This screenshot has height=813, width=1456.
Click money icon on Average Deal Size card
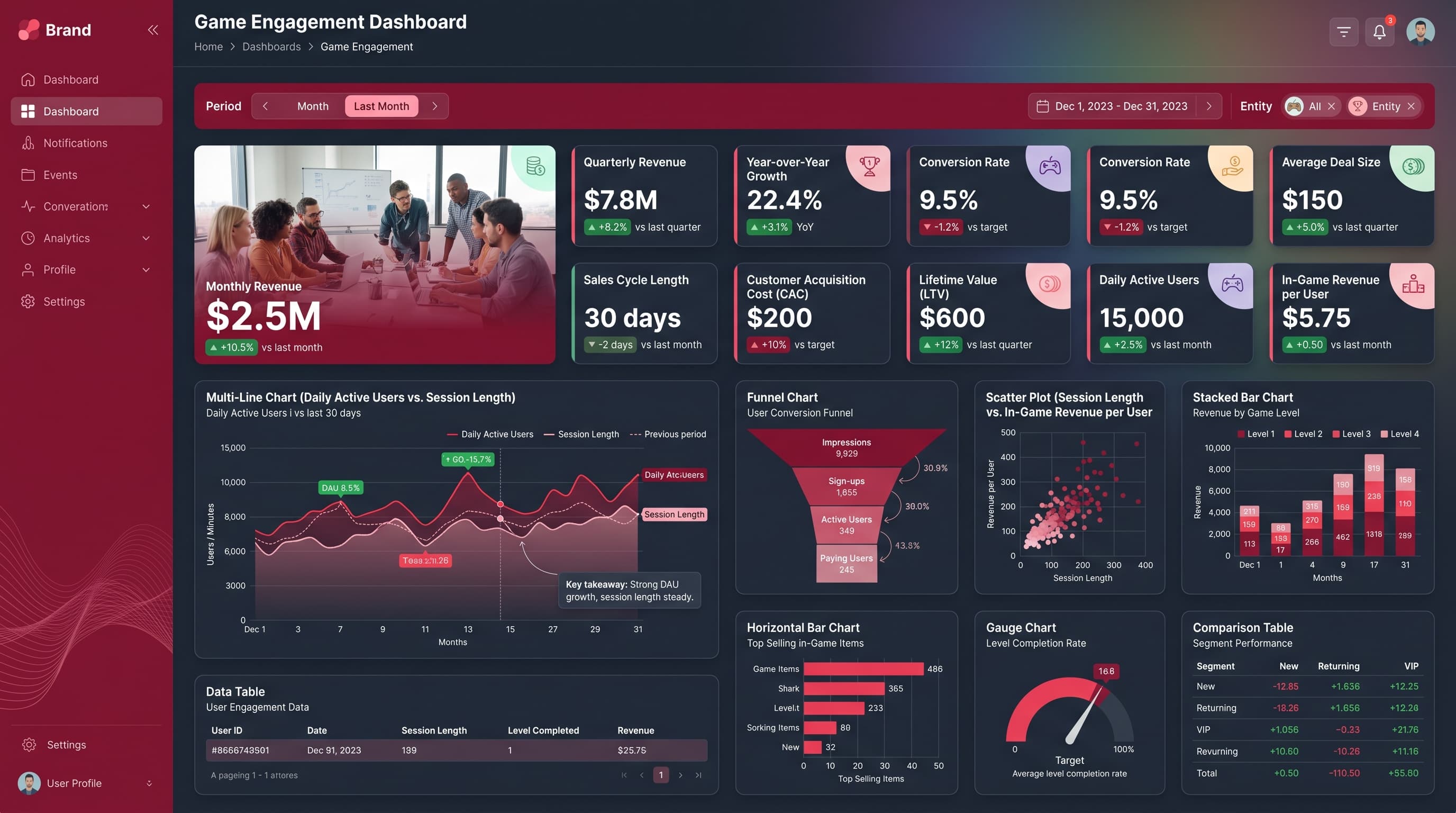tap(1413, 166)
